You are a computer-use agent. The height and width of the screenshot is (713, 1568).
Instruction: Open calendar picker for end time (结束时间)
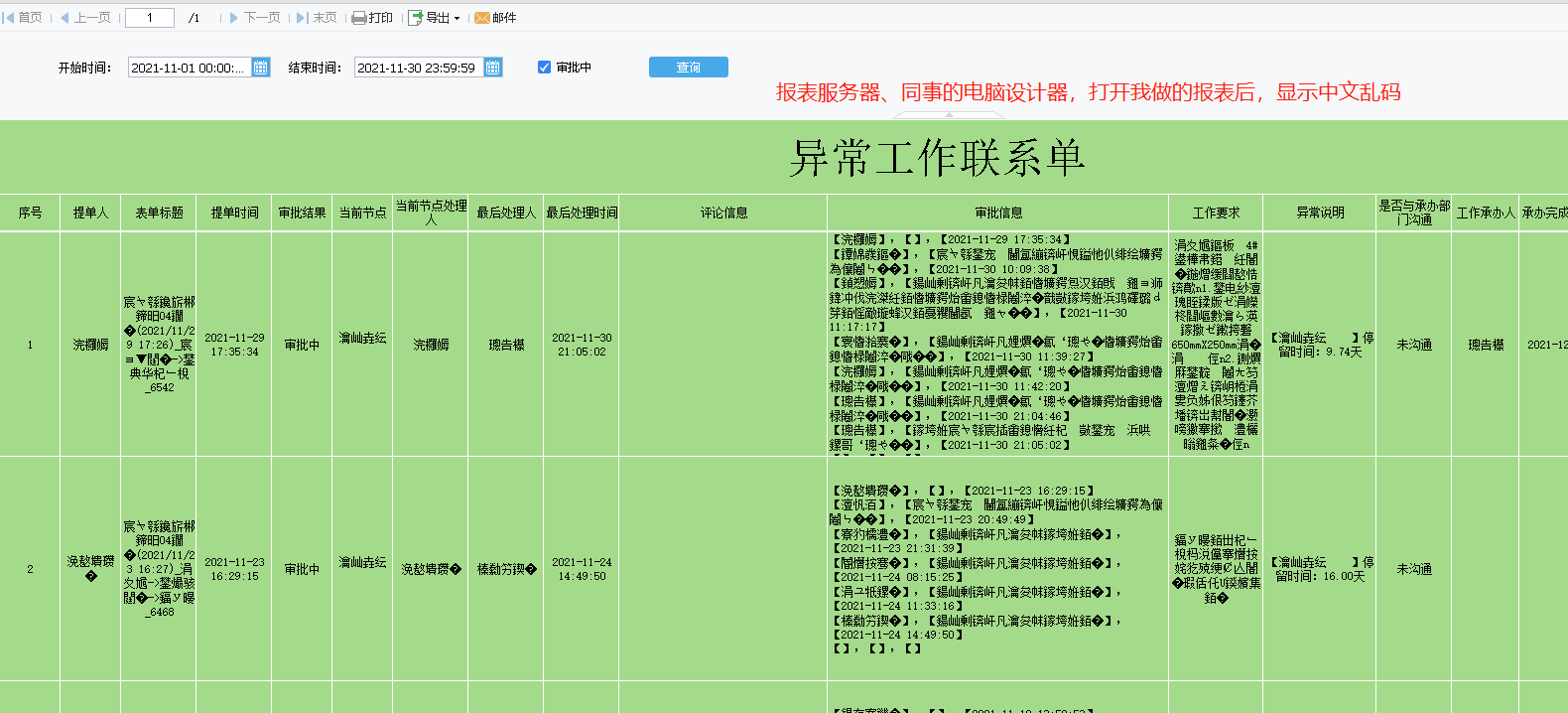[493, 68]
